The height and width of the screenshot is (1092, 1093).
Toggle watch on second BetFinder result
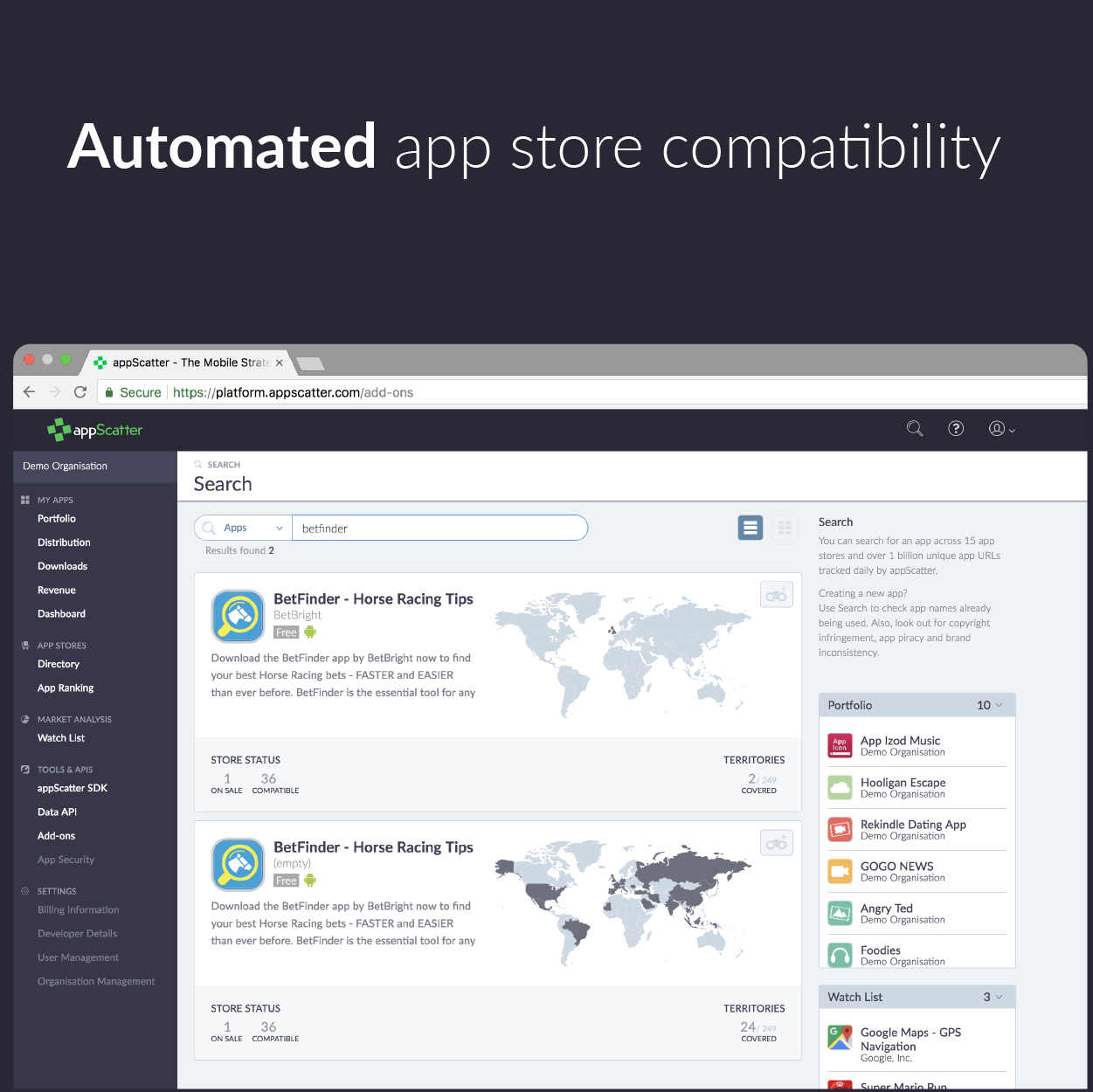776,842
